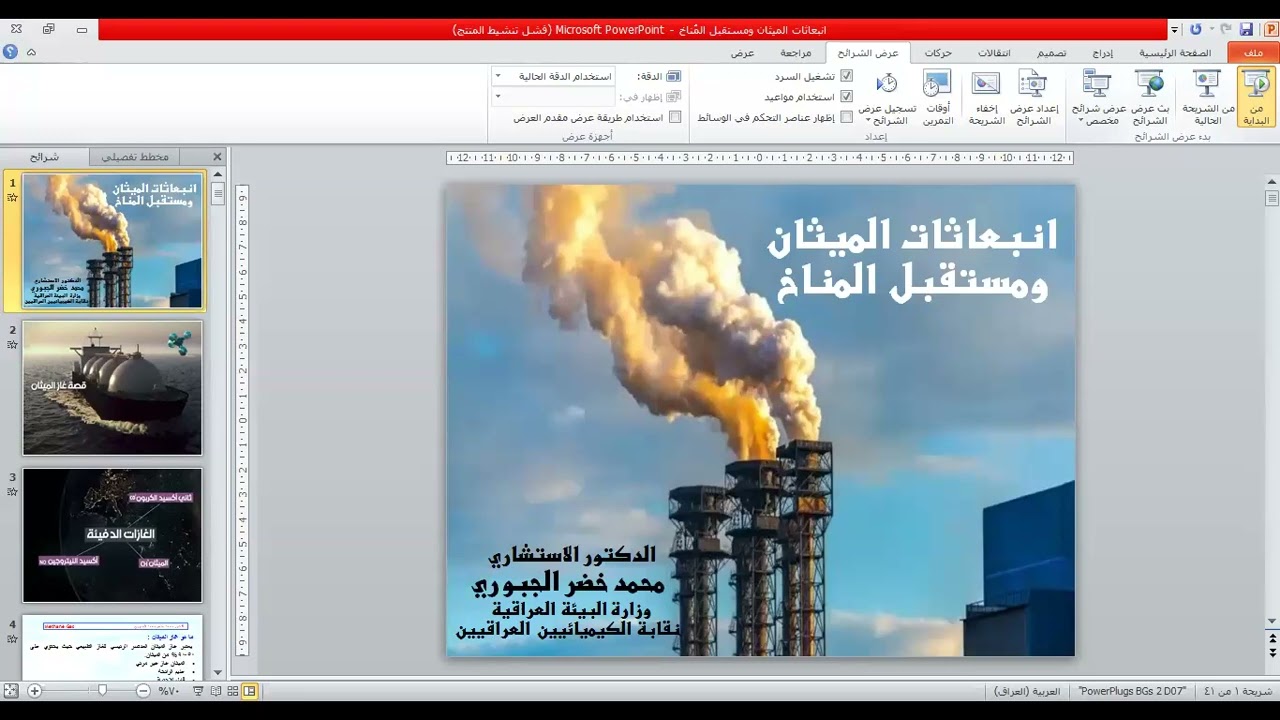Switch to Reading View icon
The image size is (1280, 720).
point(215,691)
